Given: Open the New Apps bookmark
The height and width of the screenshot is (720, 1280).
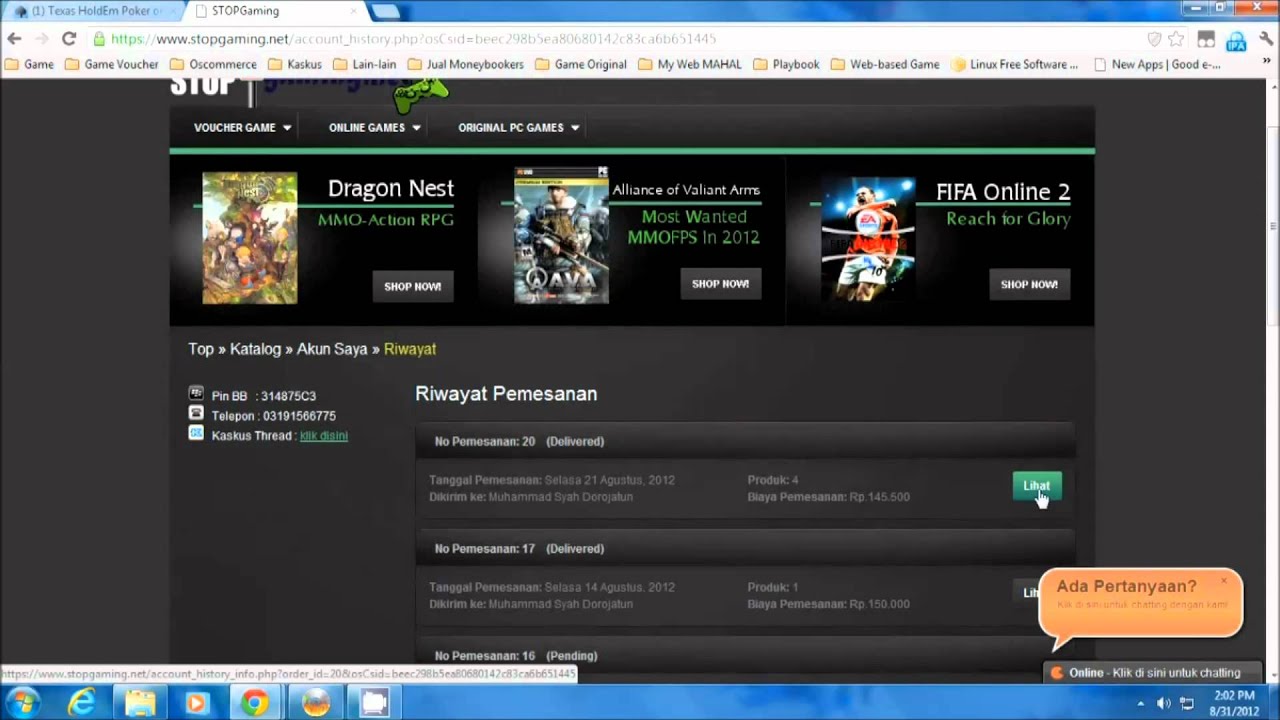Looking at the screenshot, I should pyautogui.click(x=1157, y=64).
